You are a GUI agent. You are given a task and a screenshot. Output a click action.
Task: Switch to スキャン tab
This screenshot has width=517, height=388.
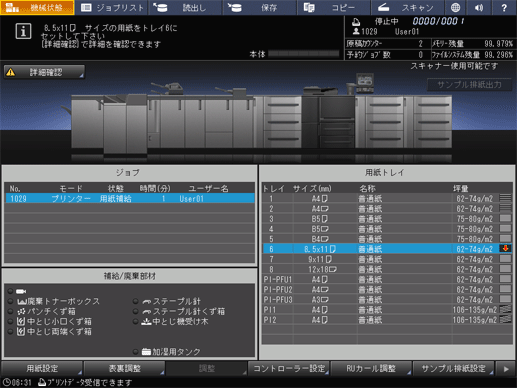point(407,7)
